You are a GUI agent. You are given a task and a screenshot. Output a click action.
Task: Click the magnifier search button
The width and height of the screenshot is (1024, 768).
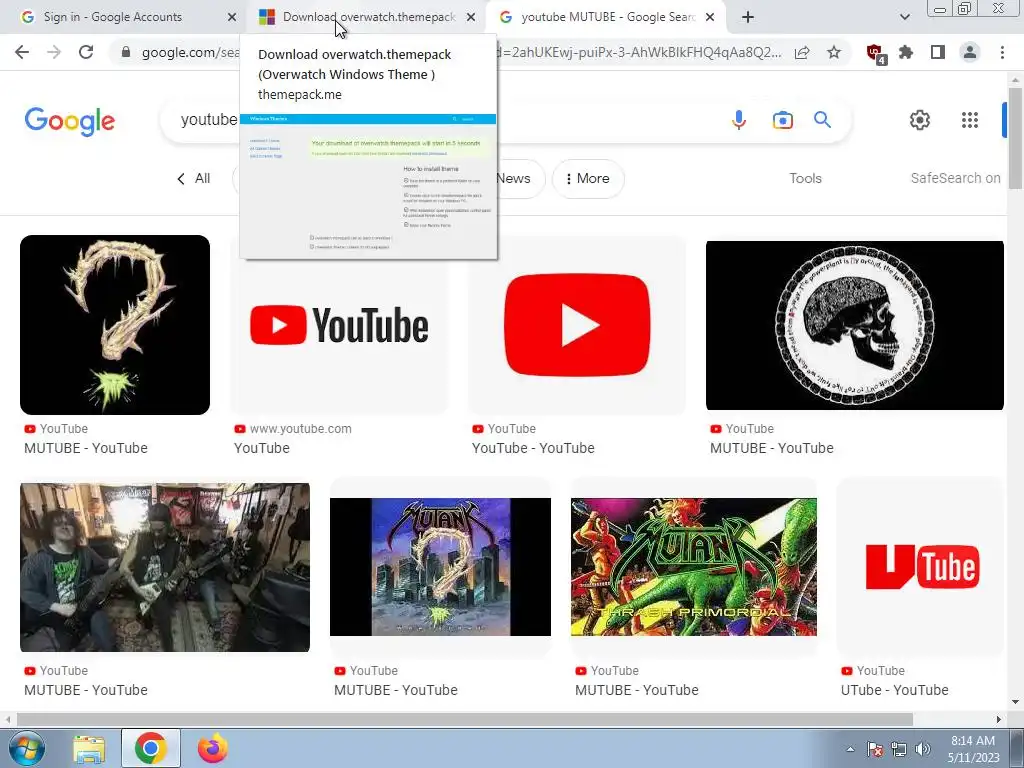point(822,120)
